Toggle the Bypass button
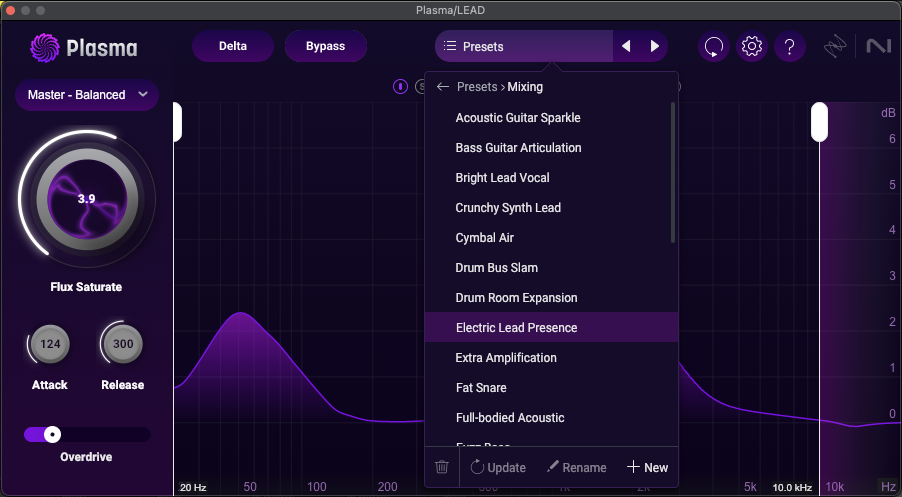Viewport: 902px width, 497px height. pyautogui.click(x=326, y=46)
